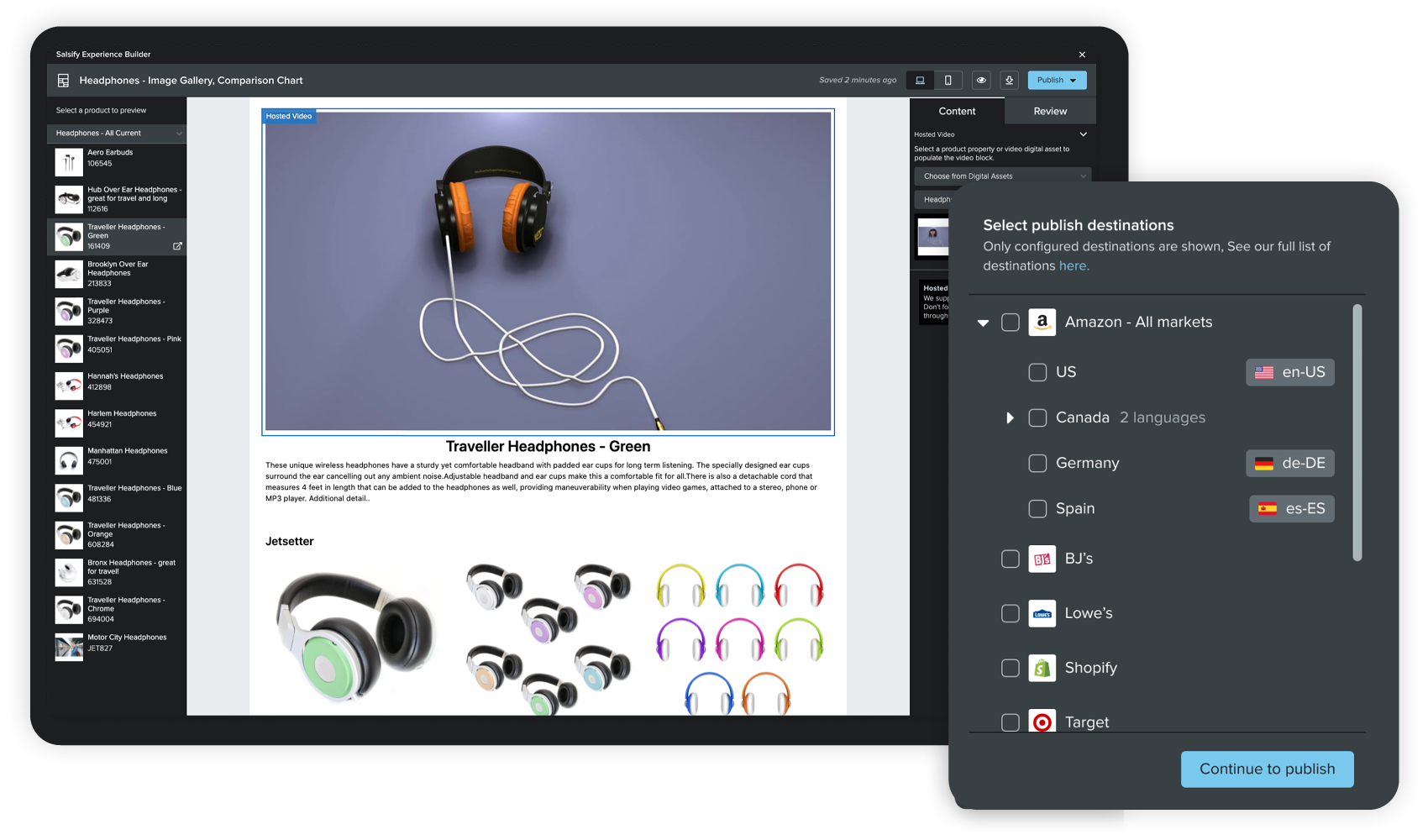Collapse the Amazon - All markets group

983,323
